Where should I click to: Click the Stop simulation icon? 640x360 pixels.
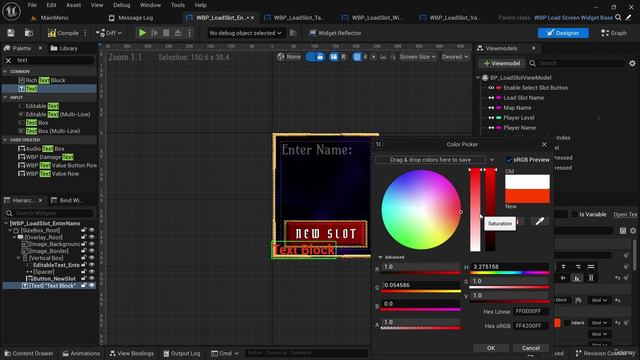pyautogui.click(x=166, y=33)
